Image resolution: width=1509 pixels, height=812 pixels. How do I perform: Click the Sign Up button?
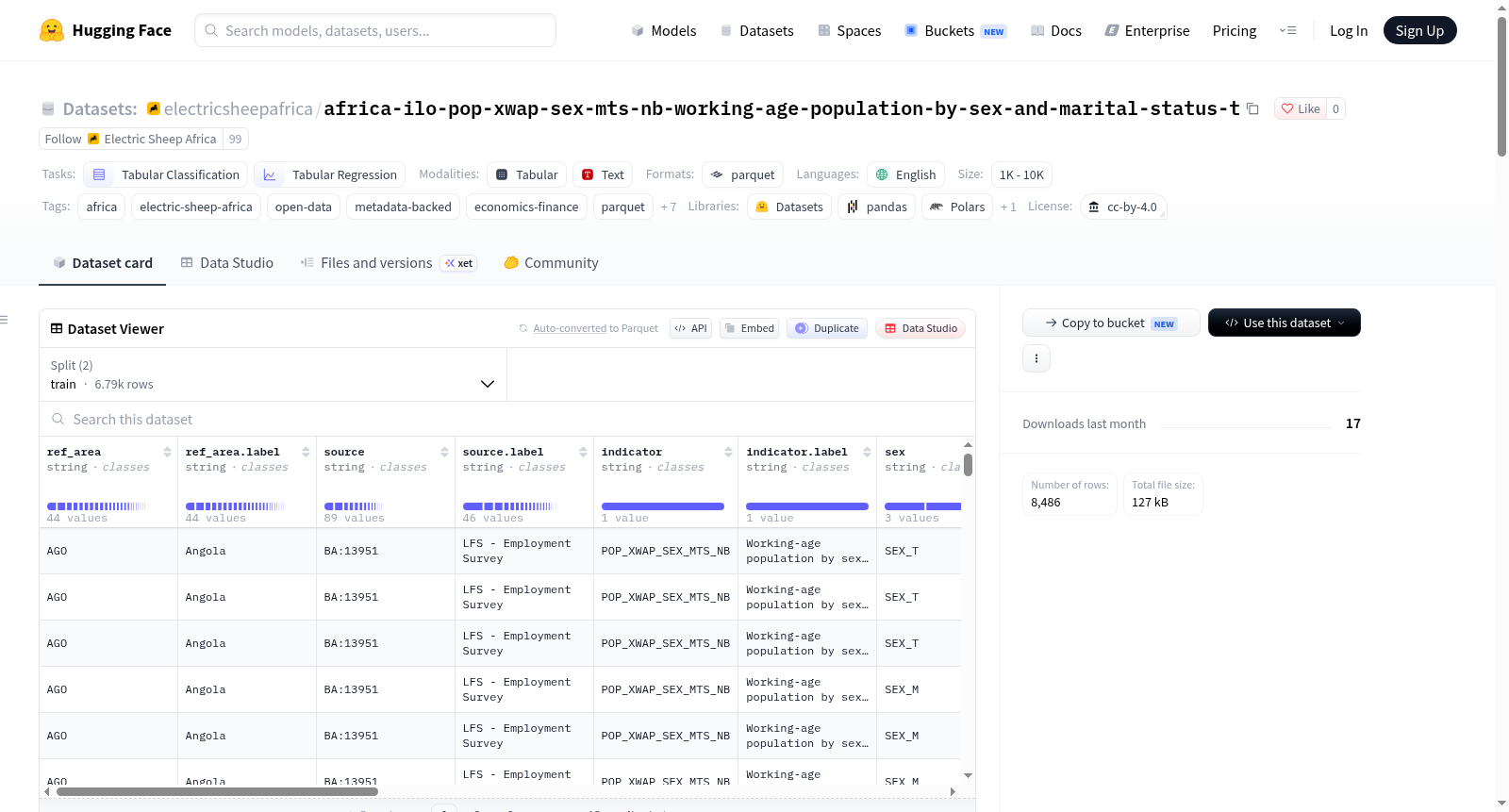pos(1419,30)
